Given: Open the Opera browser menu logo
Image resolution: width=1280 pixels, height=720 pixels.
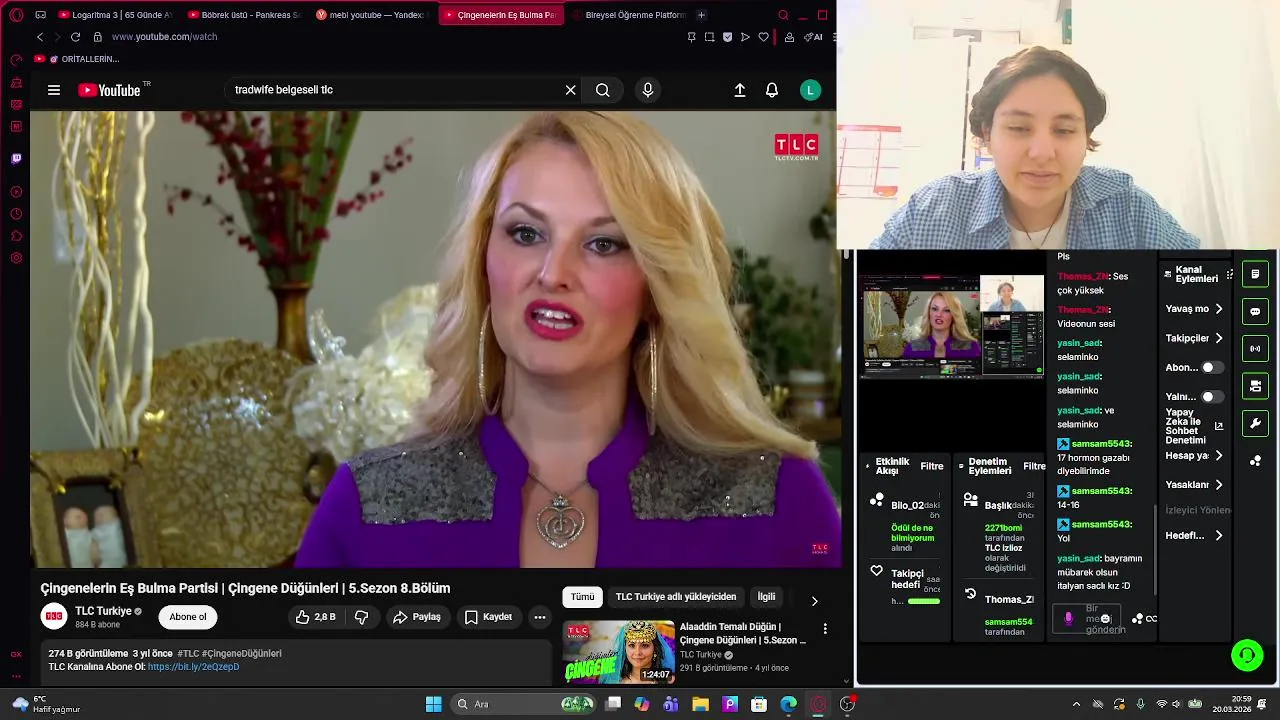Looking at the screenshot, I should pyautogui.click(x=16, y=15).
